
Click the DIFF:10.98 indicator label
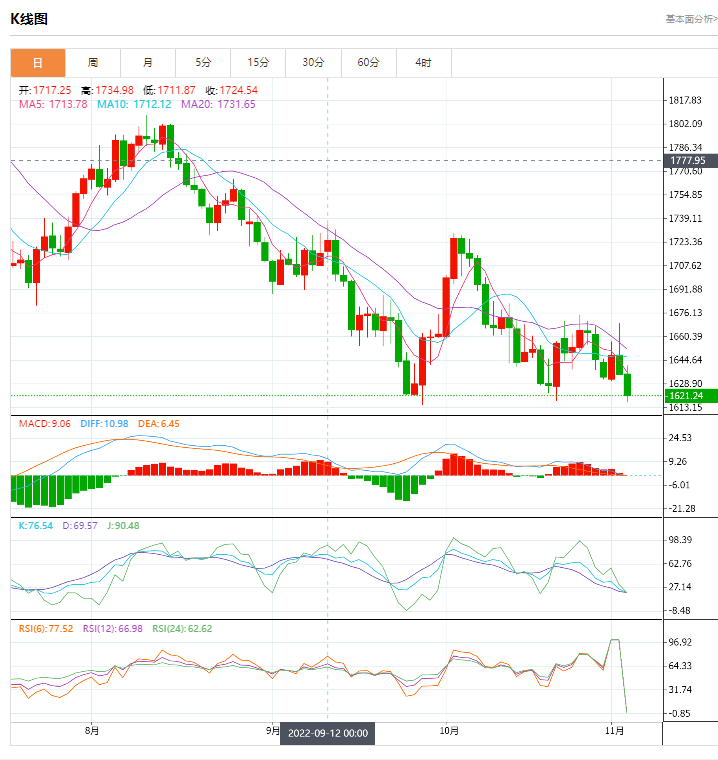coord(104,424)
